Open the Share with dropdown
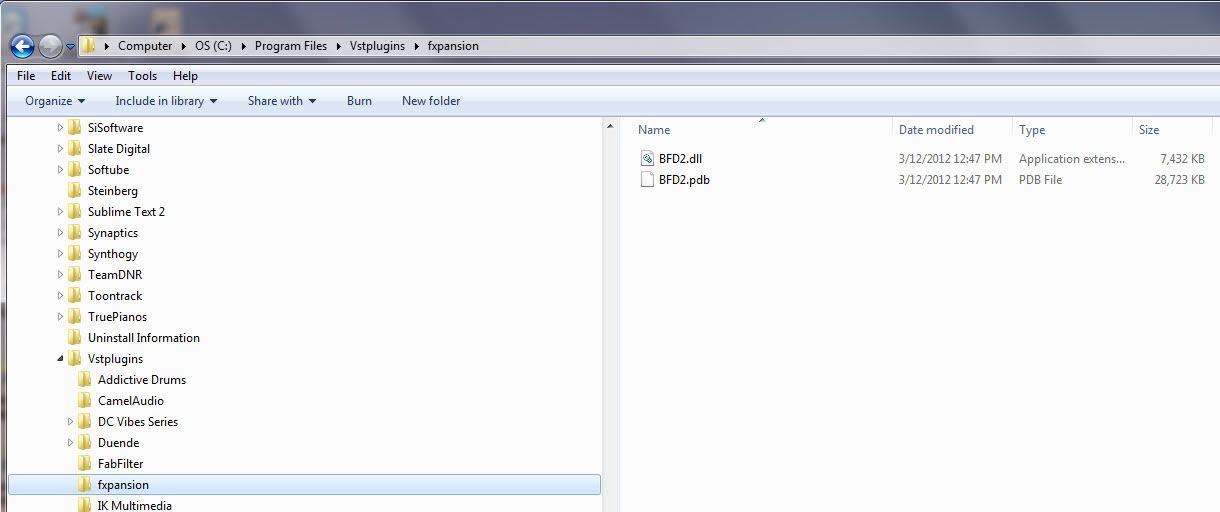This screenshot has width=1220, height=512. (282, 101)
